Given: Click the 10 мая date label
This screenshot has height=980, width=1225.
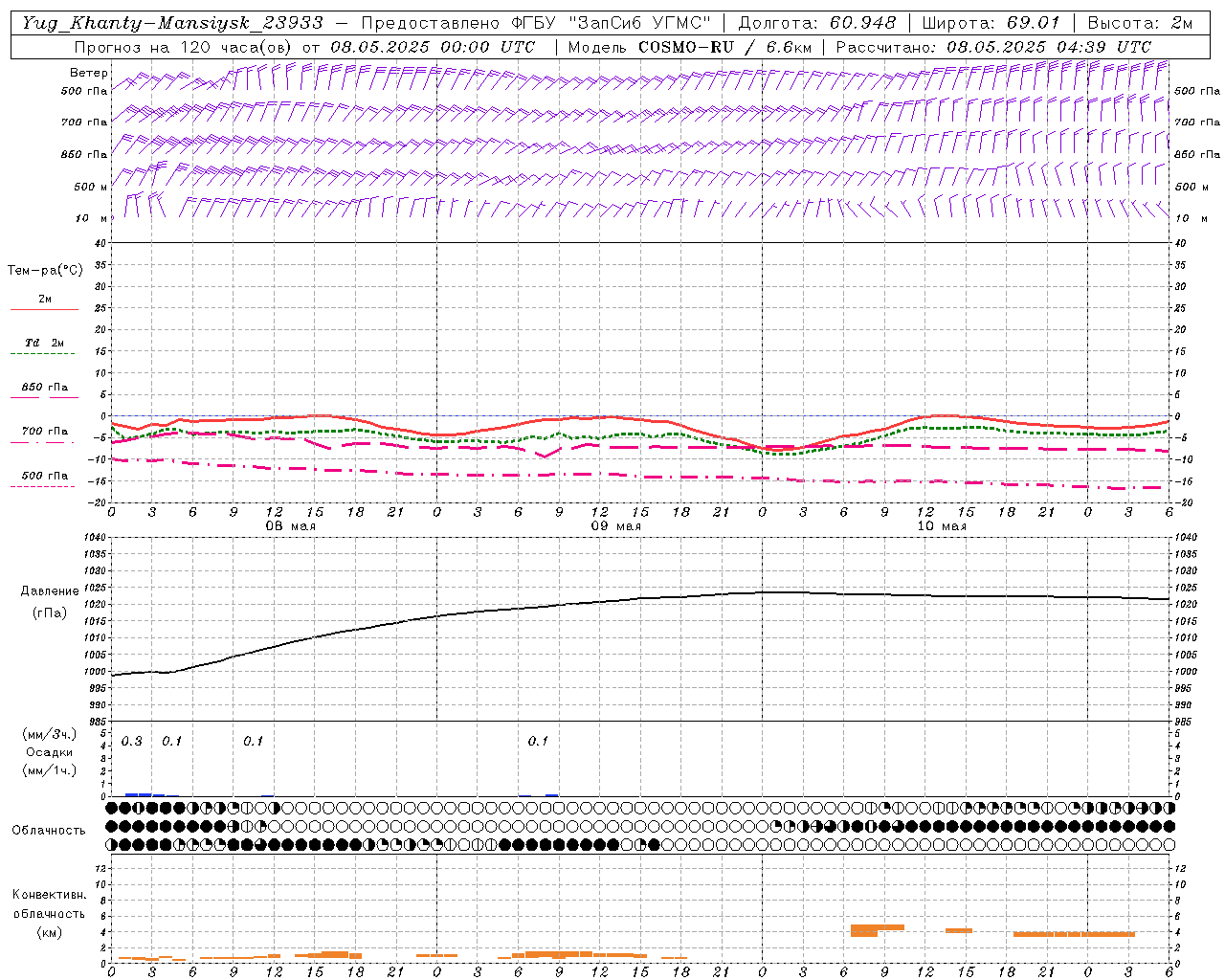Looking at the screenshot, I should tap(942, 526).
